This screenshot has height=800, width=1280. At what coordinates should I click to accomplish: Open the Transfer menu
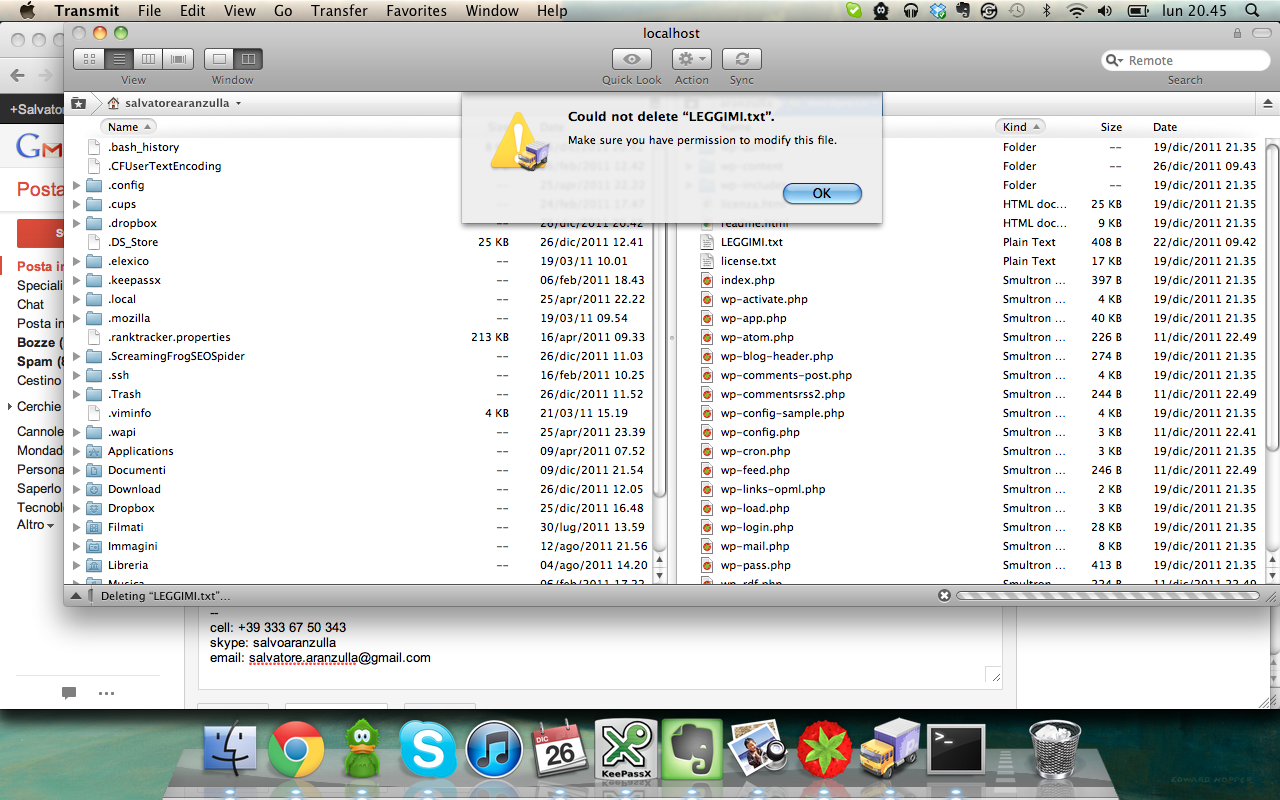click(x=339, y=11)
